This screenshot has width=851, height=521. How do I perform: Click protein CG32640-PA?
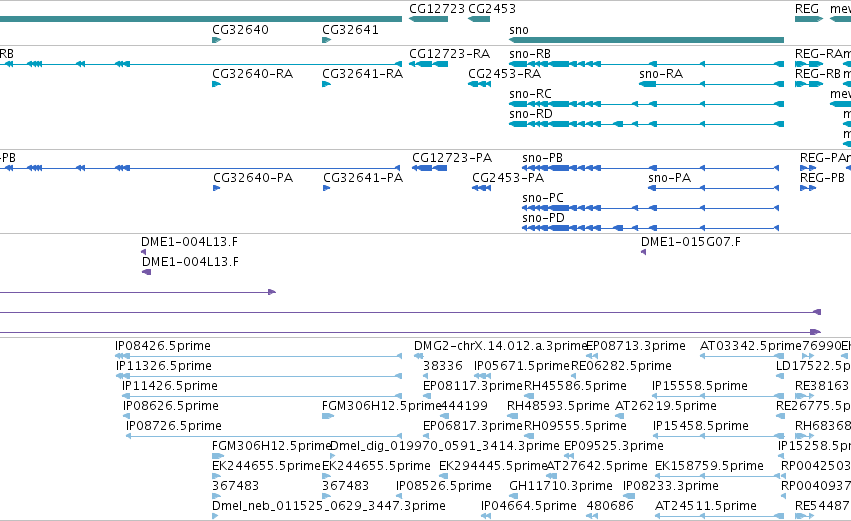(253, 178)
